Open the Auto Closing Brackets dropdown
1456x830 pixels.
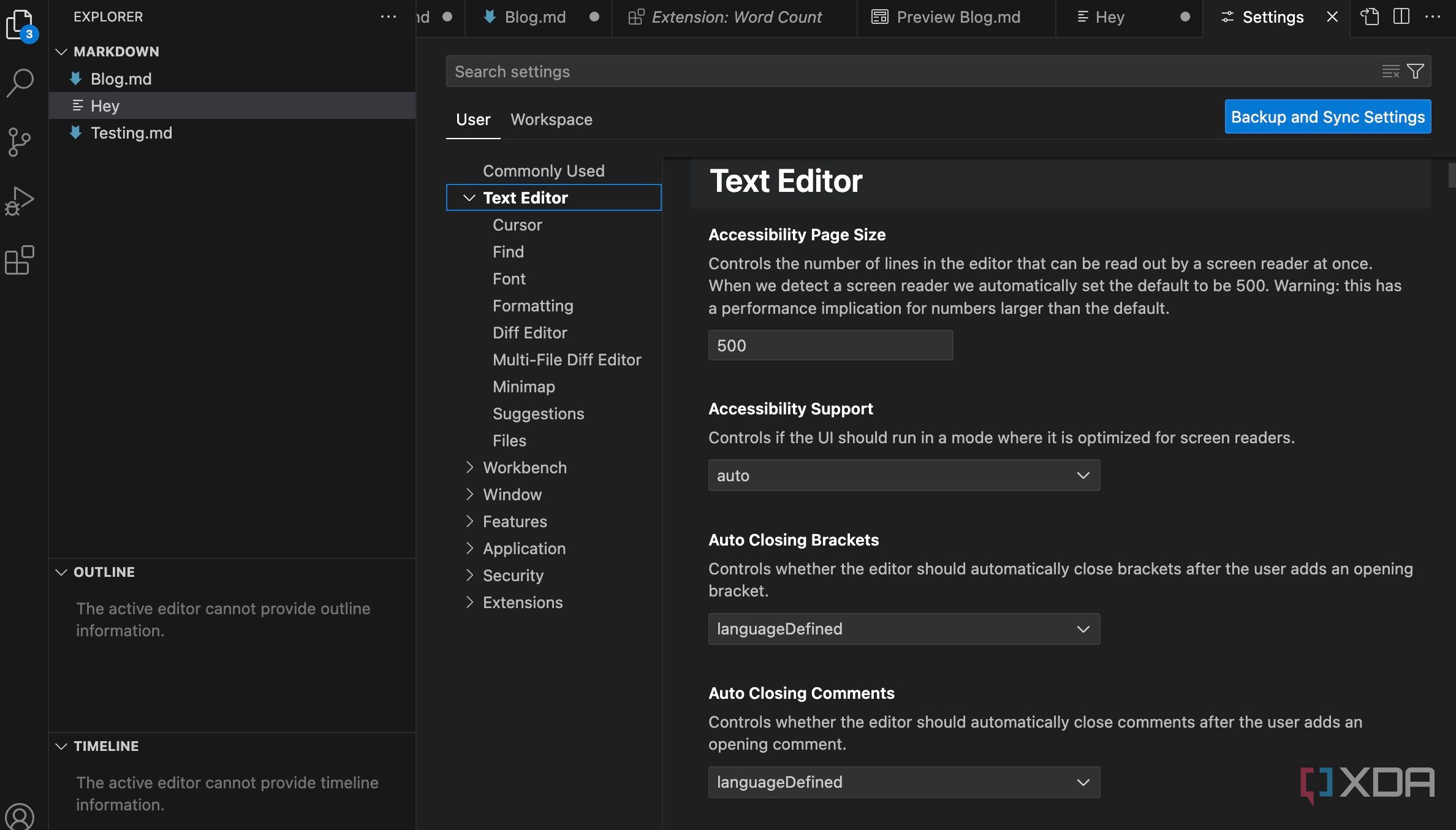pos(904,628)
